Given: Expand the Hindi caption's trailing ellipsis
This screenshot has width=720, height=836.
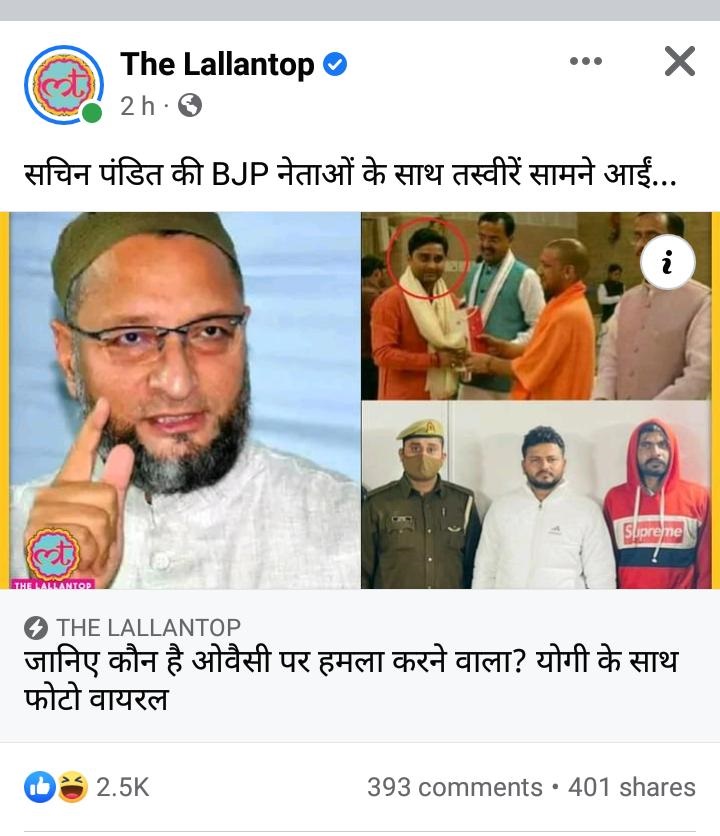Looking at the screenshot, I should click(664, 179).
